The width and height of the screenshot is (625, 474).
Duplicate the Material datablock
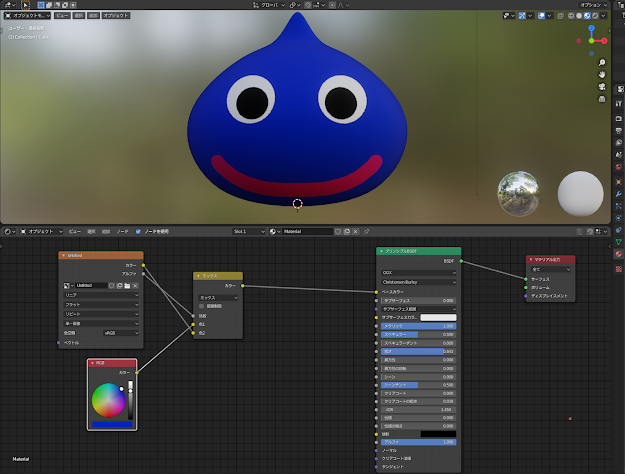point(347,231)
